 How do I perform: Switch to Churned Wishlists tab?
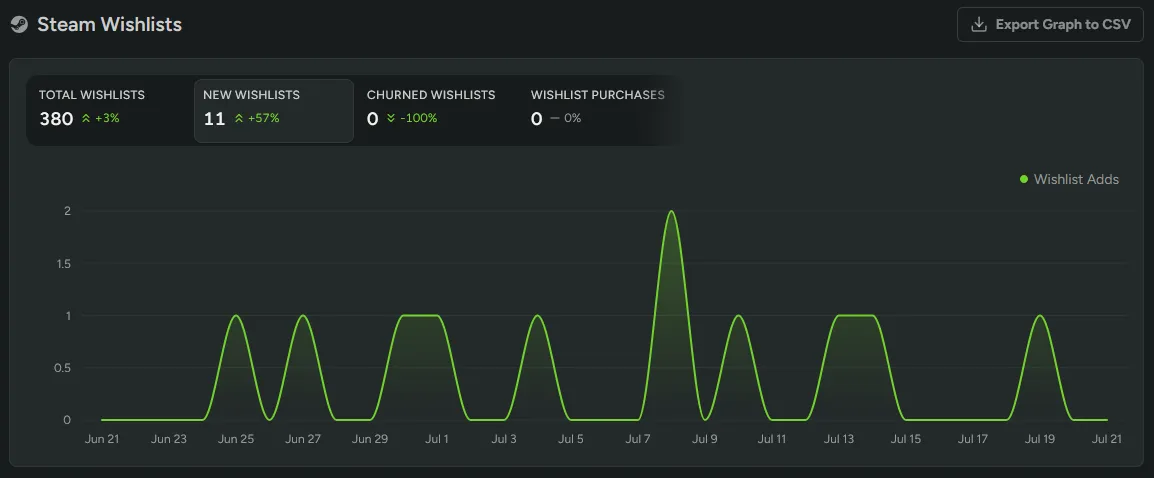438,110
